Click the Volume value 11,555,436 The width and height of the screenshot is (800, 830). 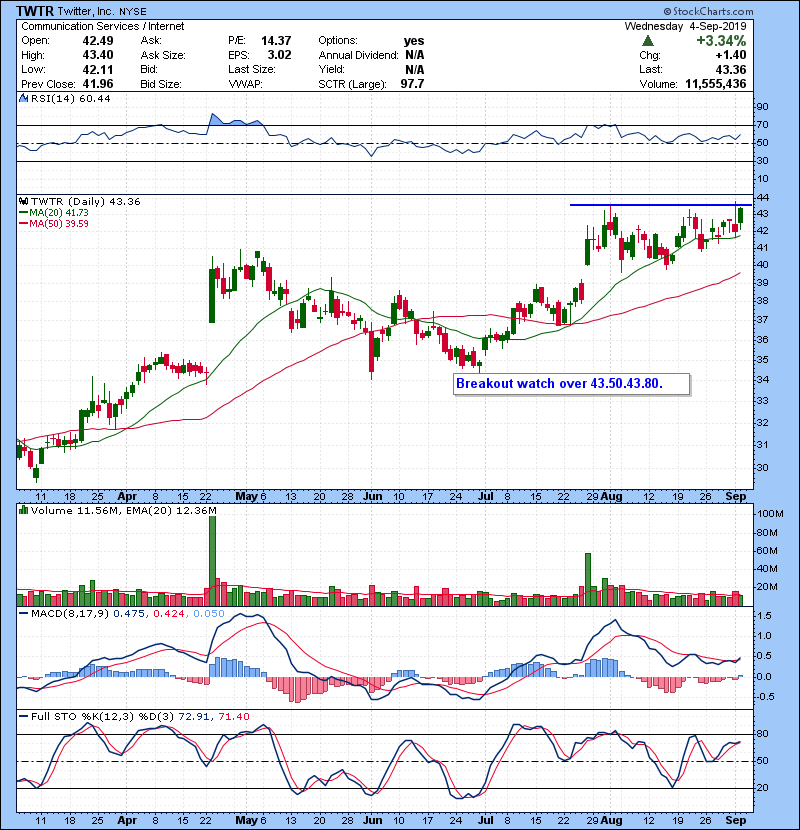point(716,84)
